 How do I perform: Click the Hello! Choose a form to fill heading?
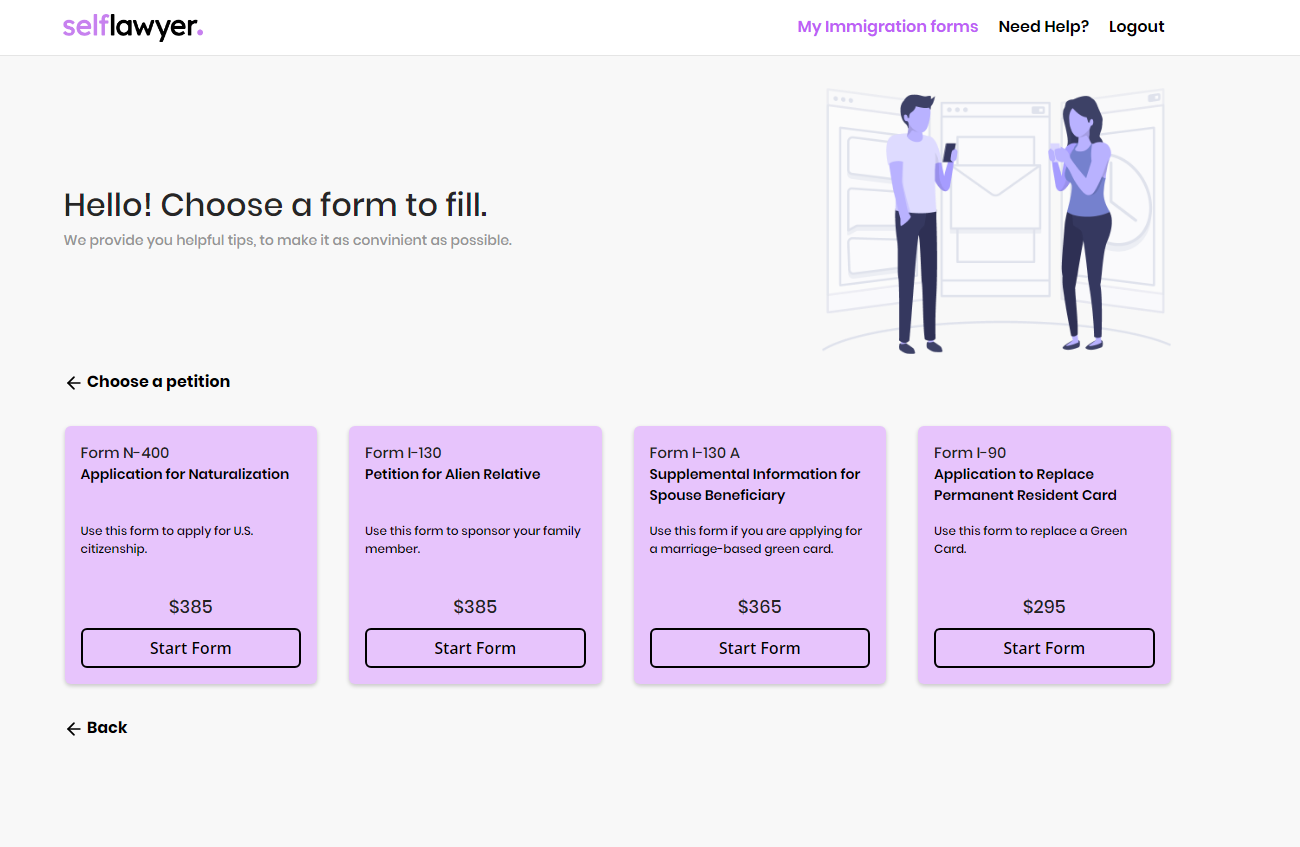click(275, 205)
